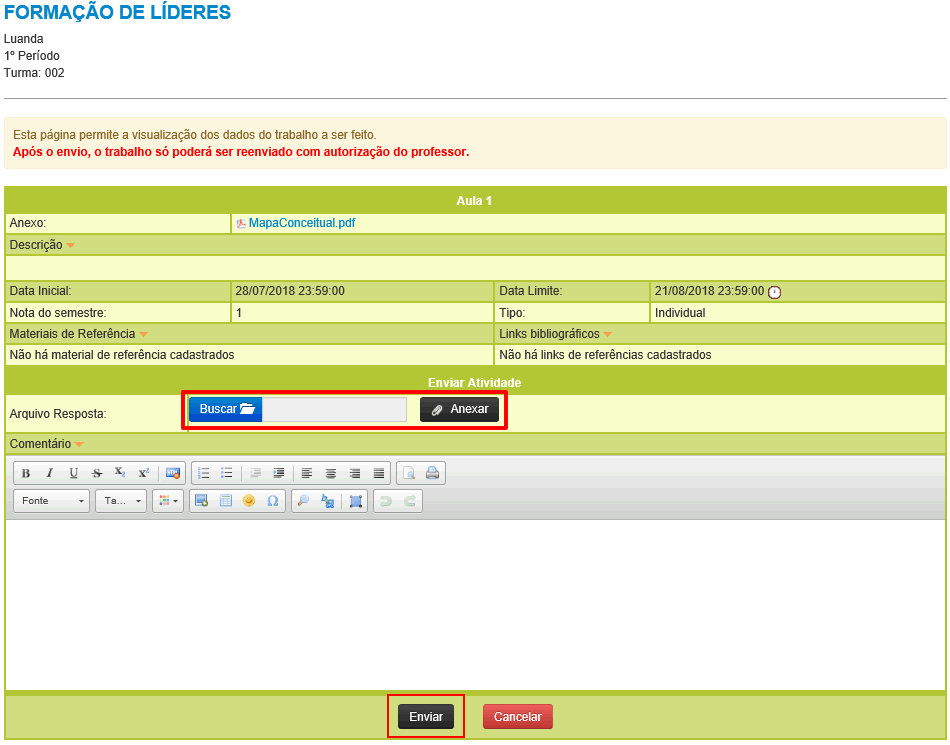Maximize the editor with the fullscreen icon
Viewport: 950px width, 745px height.
(x=356, y=501)
